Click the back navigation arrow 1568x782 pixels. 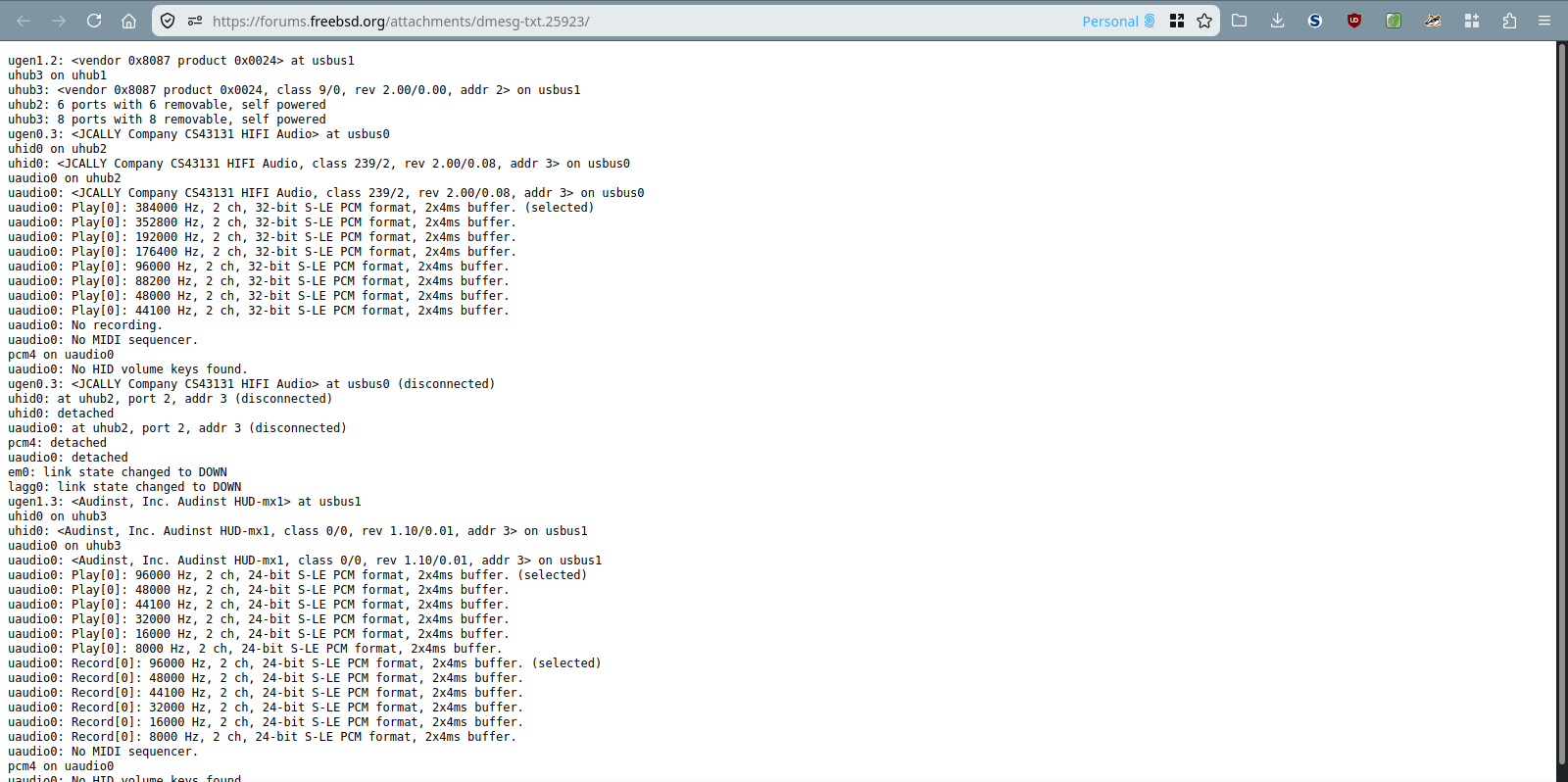[24, 21]
